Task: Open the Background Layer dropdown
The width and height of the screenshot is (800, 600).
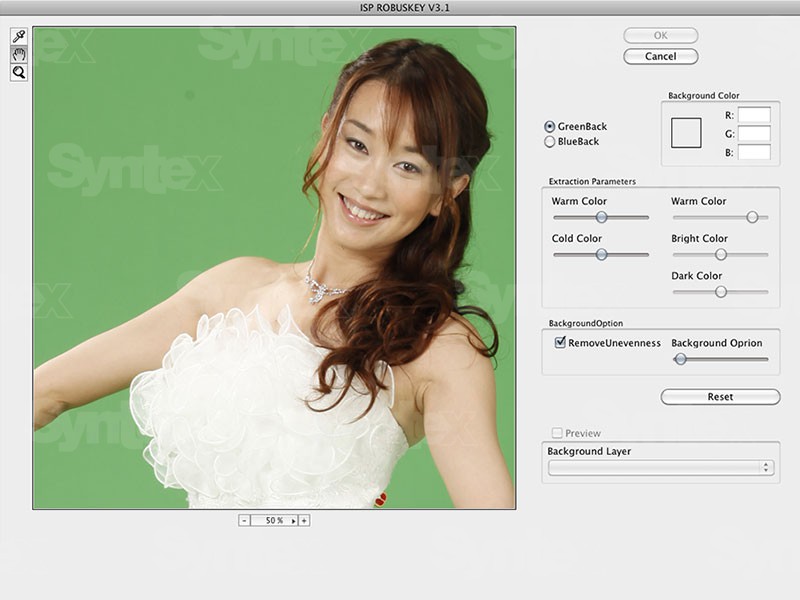Action: pos(660,467)
